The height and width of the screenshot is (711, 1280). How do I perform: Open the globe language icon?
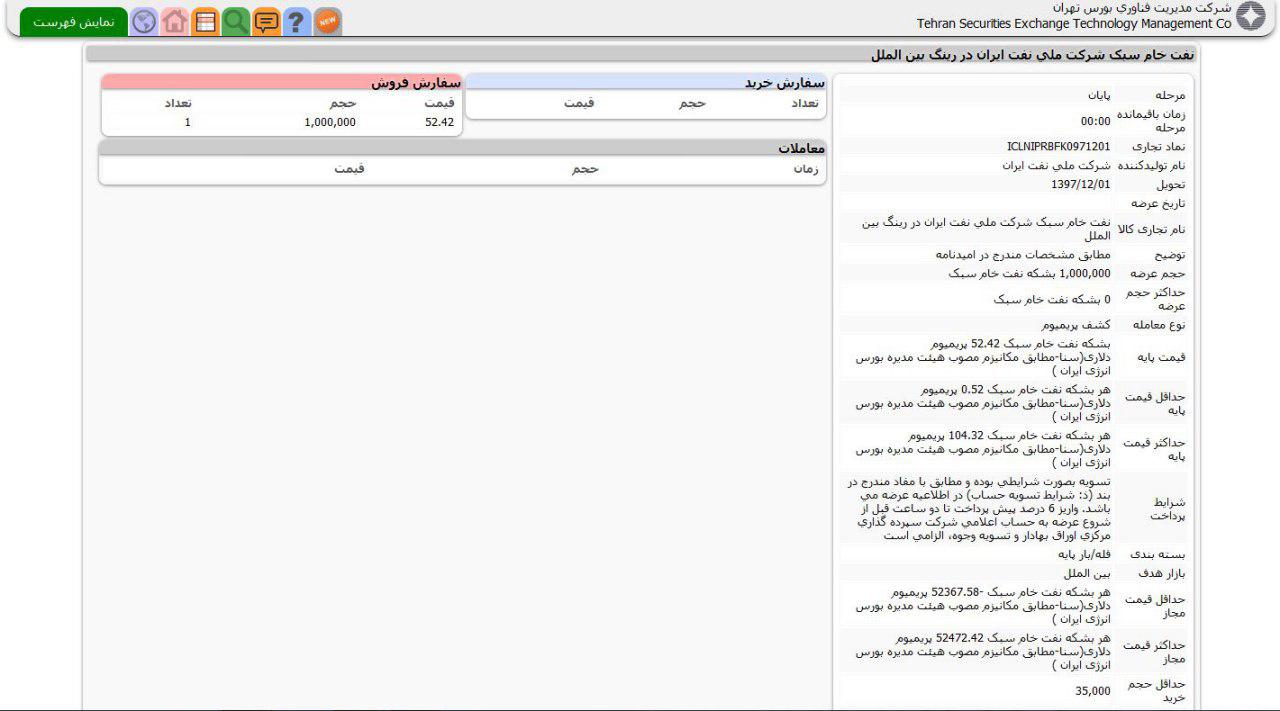pos(145,21)
